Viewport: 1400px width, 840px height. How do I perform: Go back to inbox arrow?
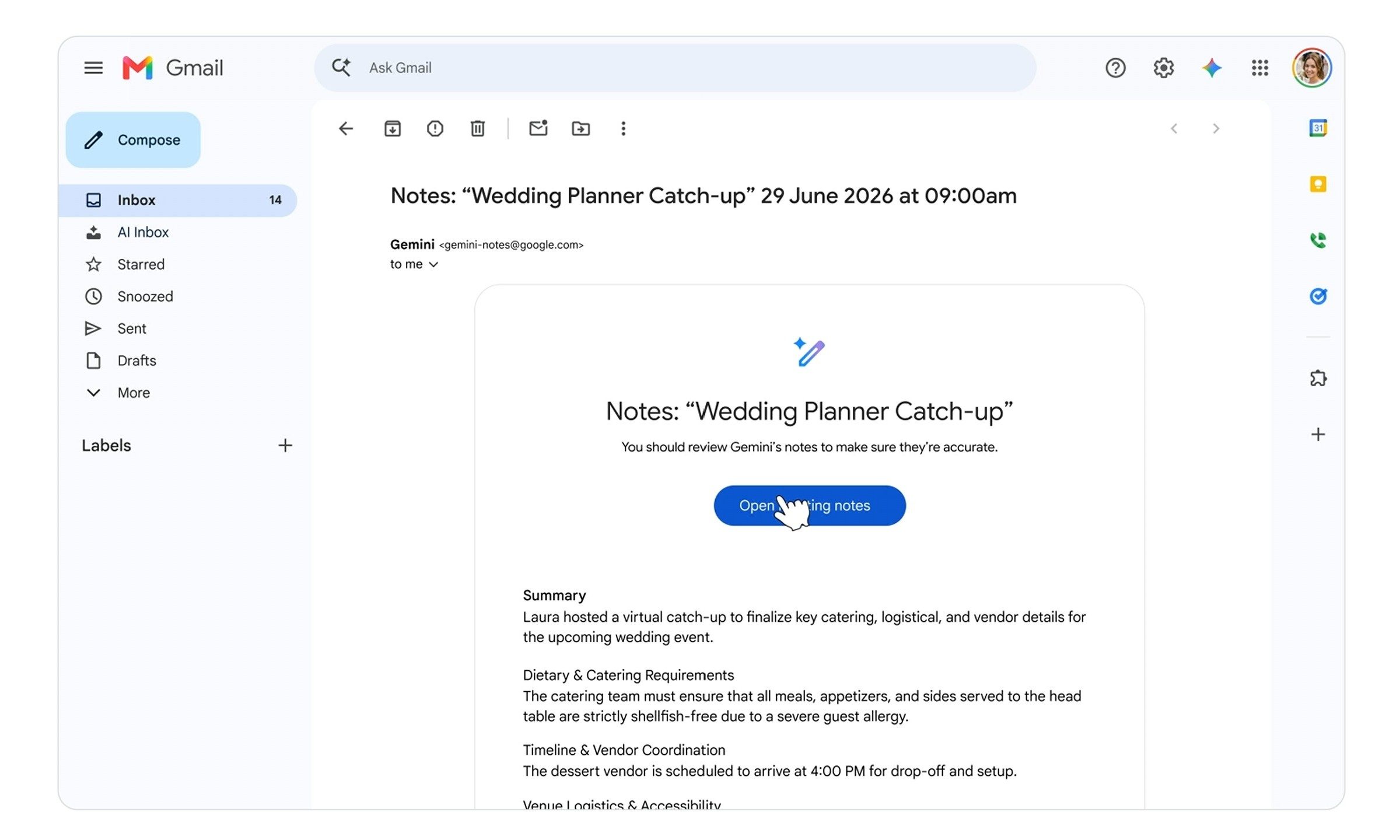[x=346, y=128]
